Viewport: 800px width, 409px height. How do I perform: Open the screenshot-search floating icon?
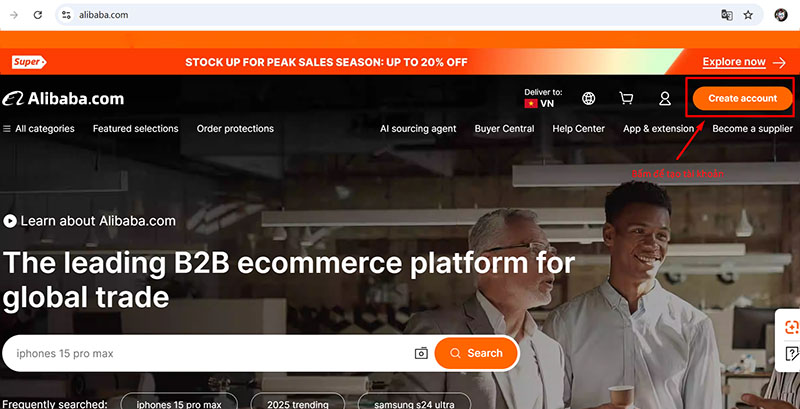791,327
